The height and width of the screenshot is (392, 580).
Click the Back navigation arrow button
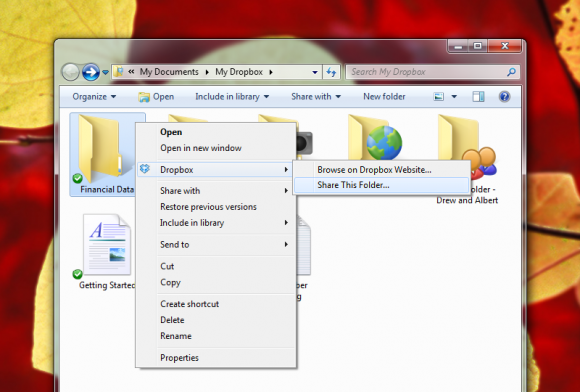tap(70, 72)
